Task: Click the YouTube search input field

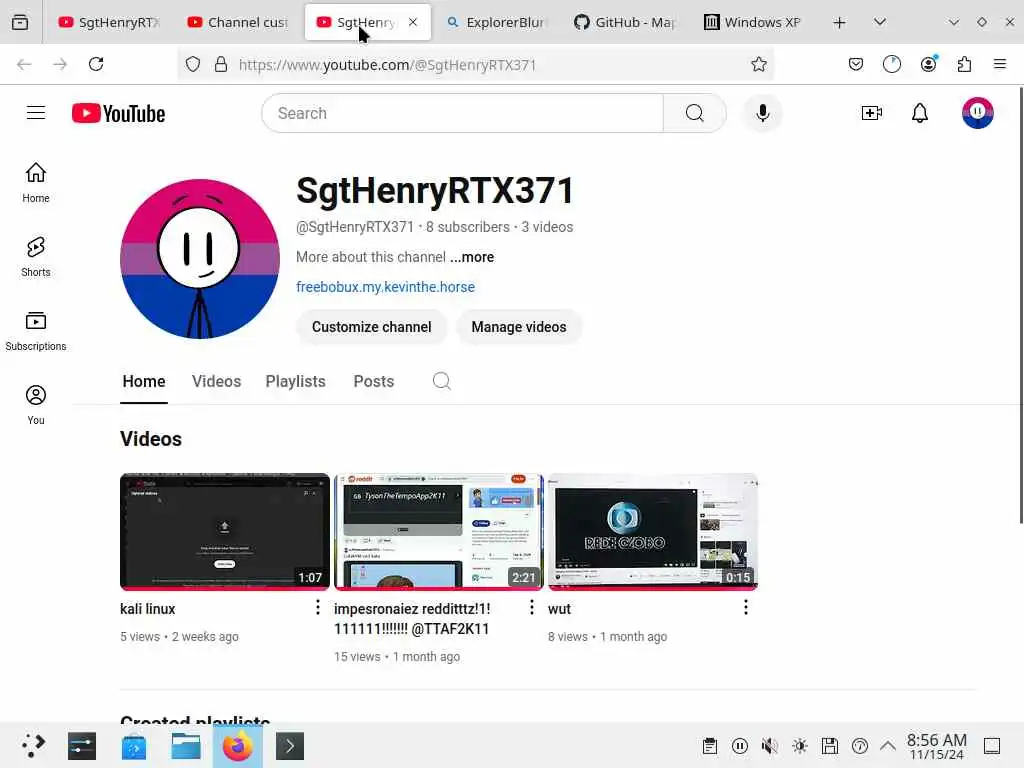Action: (462, 113)
